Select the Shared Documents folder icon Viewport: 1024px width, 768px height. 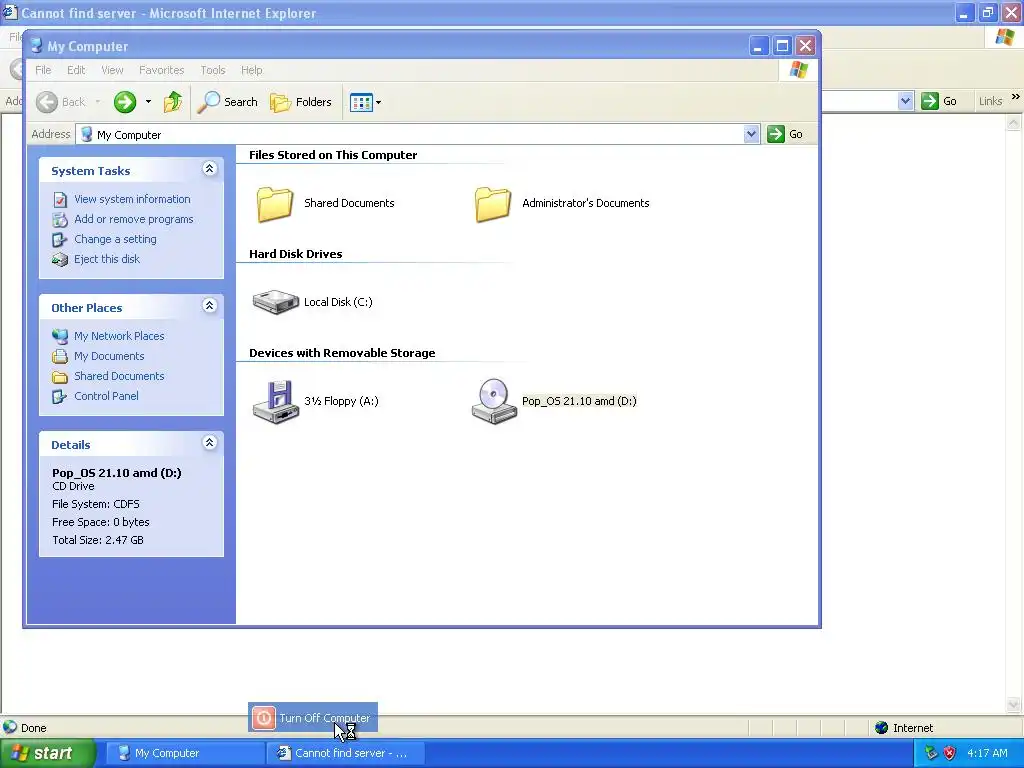[x=275, y=204]
